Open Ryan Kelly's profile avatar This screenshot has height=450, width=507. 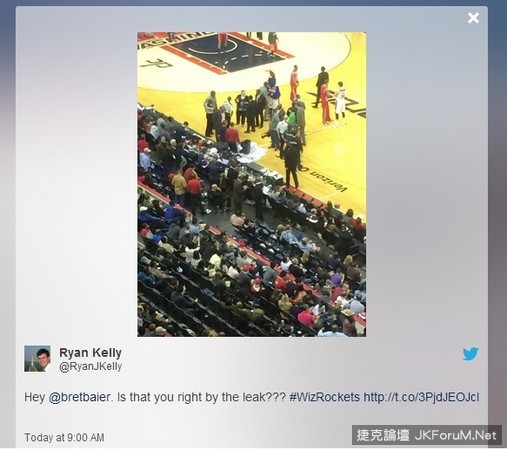tap(37, 359)
